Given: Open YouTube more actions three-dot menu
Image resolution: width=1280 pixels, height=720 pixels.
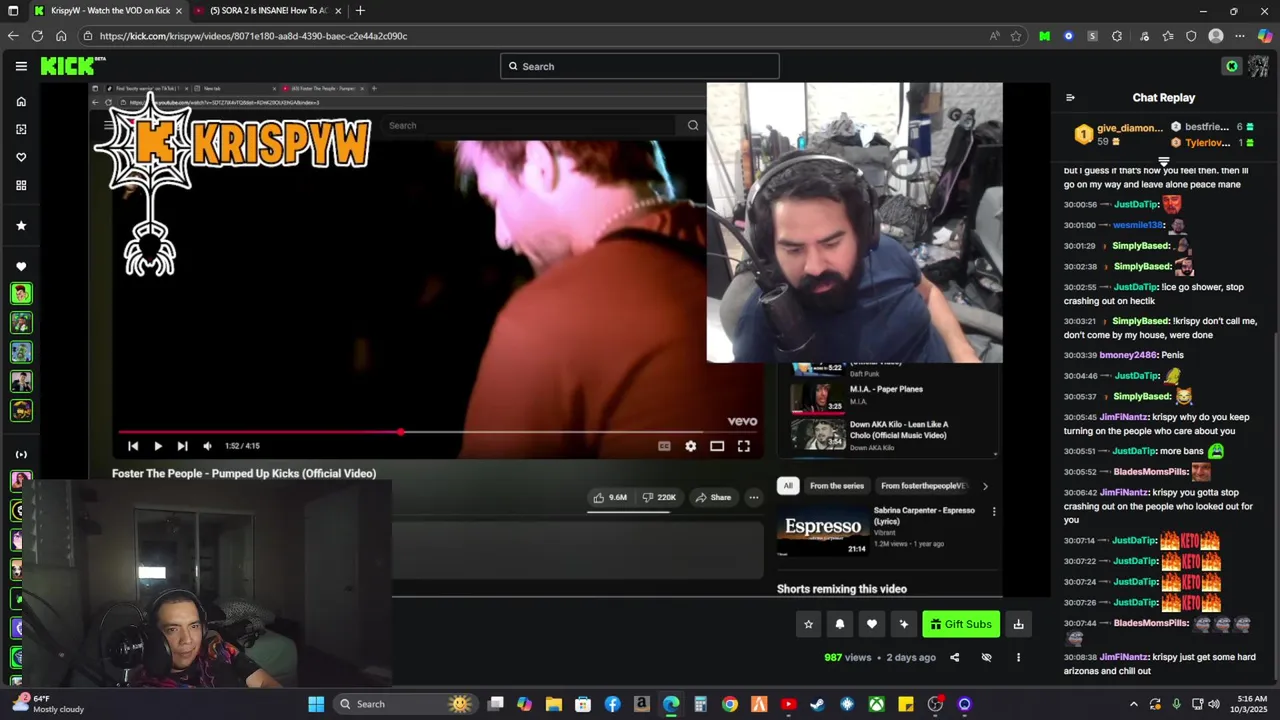Looking at the screenshot, I should pyautogui.click(x=754, y=497).
